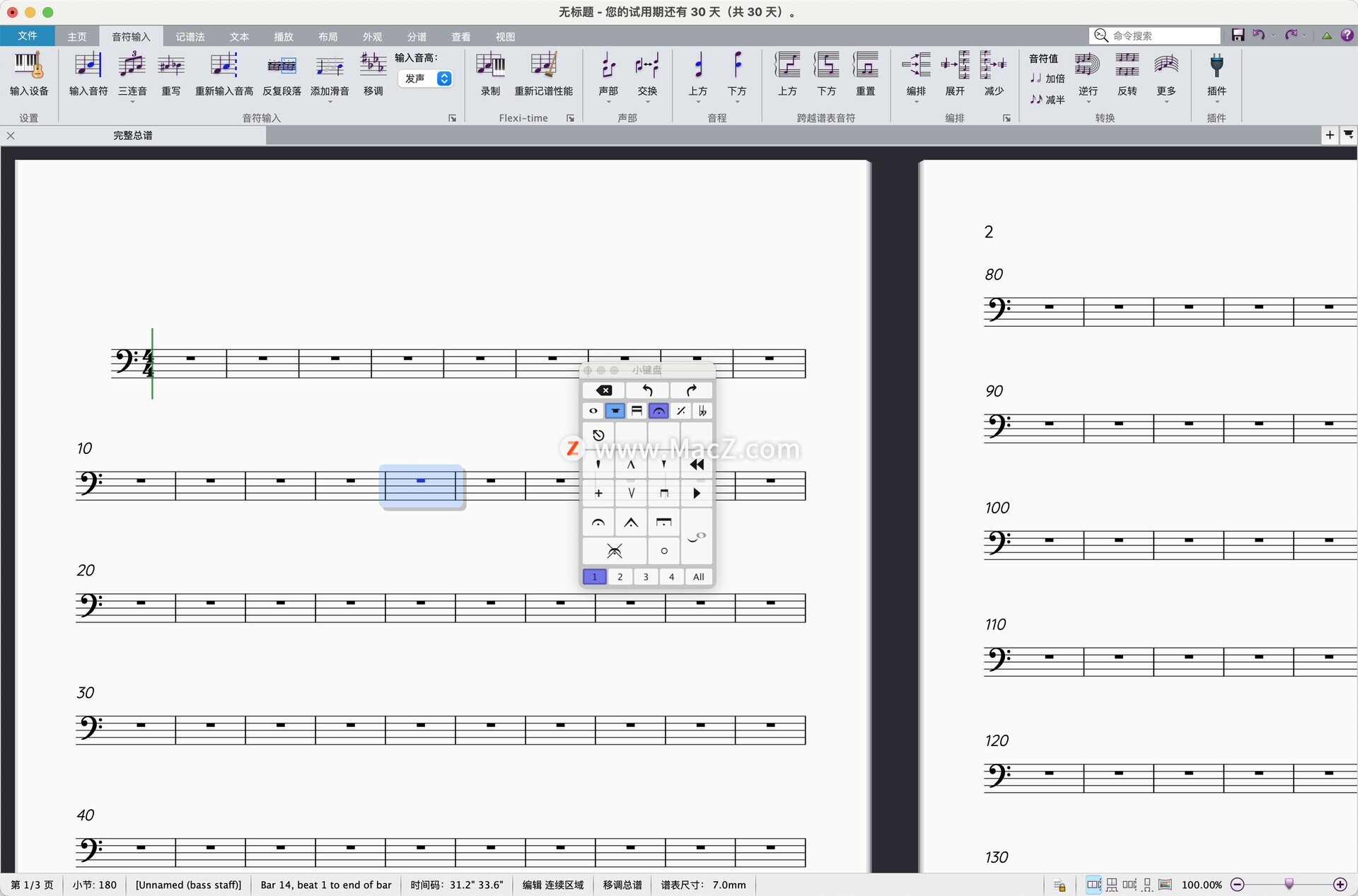Click cross-staff Below (下方) icon
The image size is (1358, 896).
pyautogui.click(x=826, y=74)
